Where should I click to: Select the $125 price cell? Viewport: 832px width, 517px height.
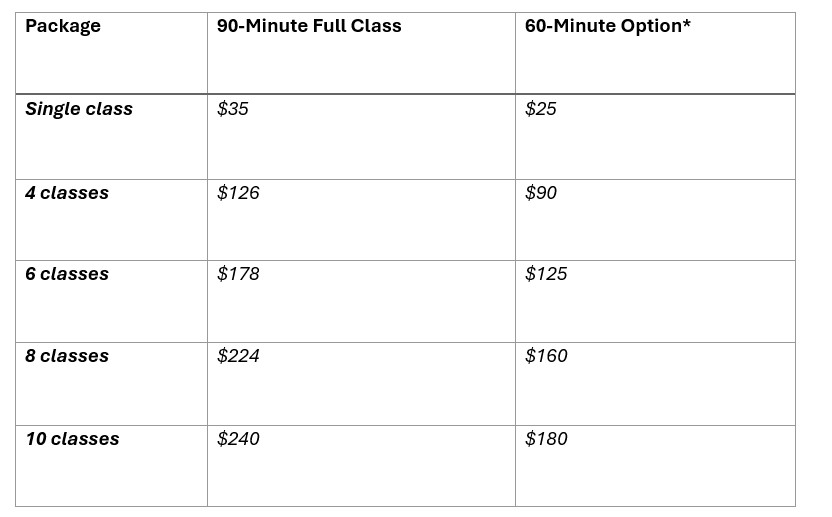[546, 274]
